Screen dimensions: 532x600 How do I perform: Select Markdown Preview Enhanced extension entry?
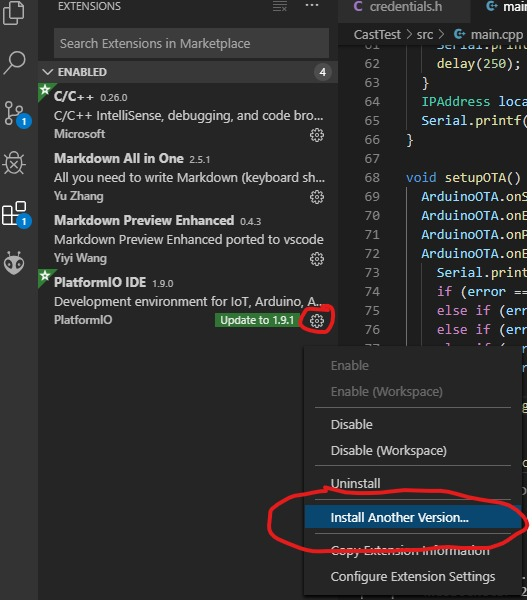pos(188,238)
